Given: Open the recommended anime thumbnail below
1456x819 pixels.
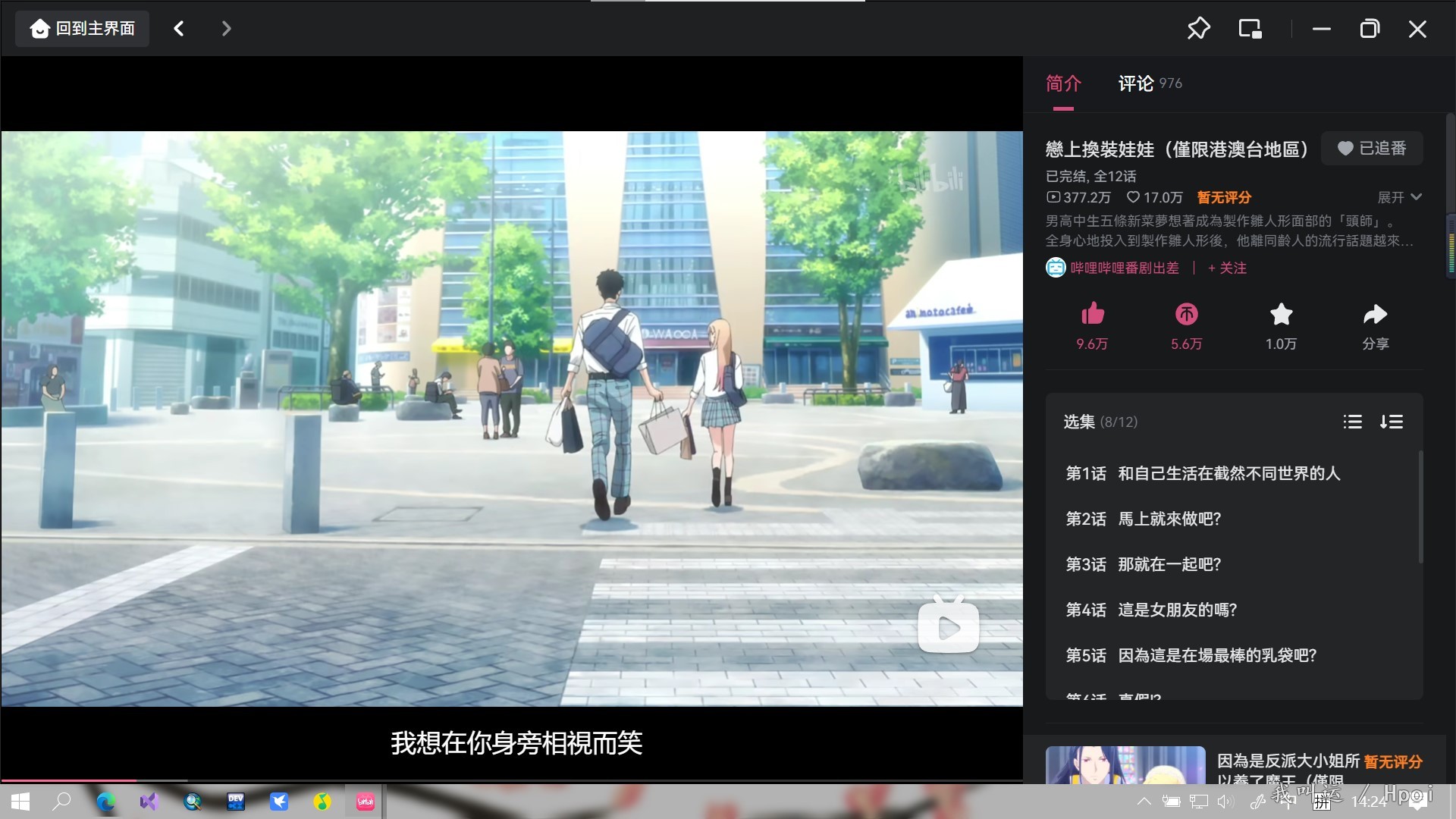Looking at the screenshot, I should click(x=1125, y=764).
